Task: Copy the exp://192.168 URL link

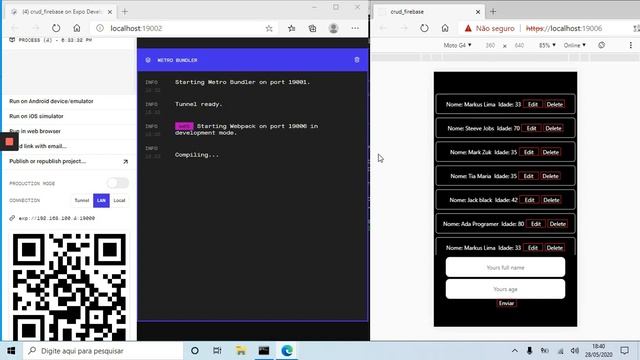Action: (x=57, y=218)
